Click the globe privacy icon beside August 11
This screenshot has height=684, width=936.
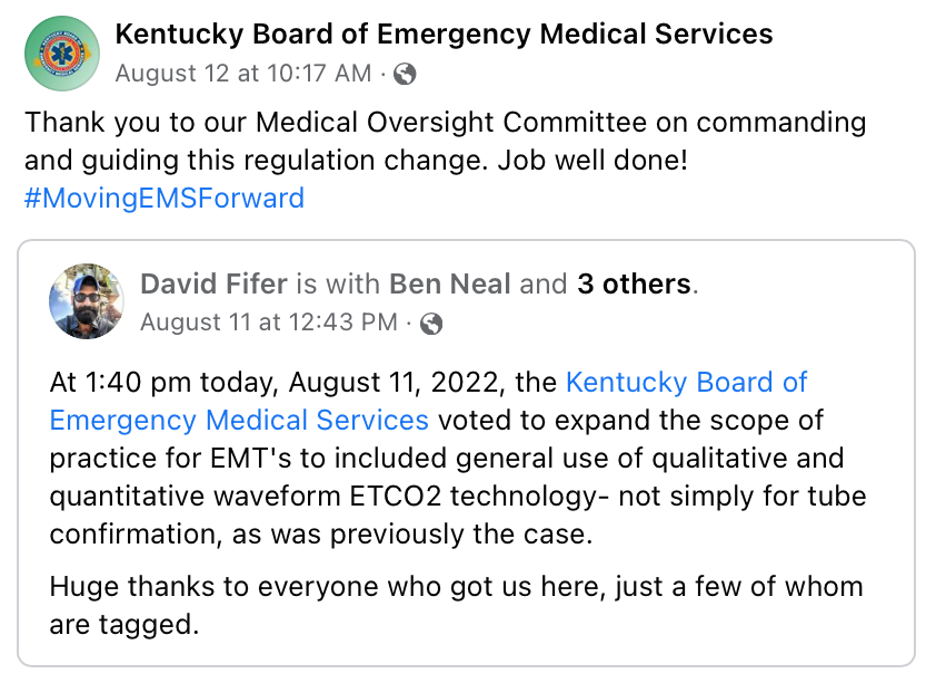pos(432,322)
